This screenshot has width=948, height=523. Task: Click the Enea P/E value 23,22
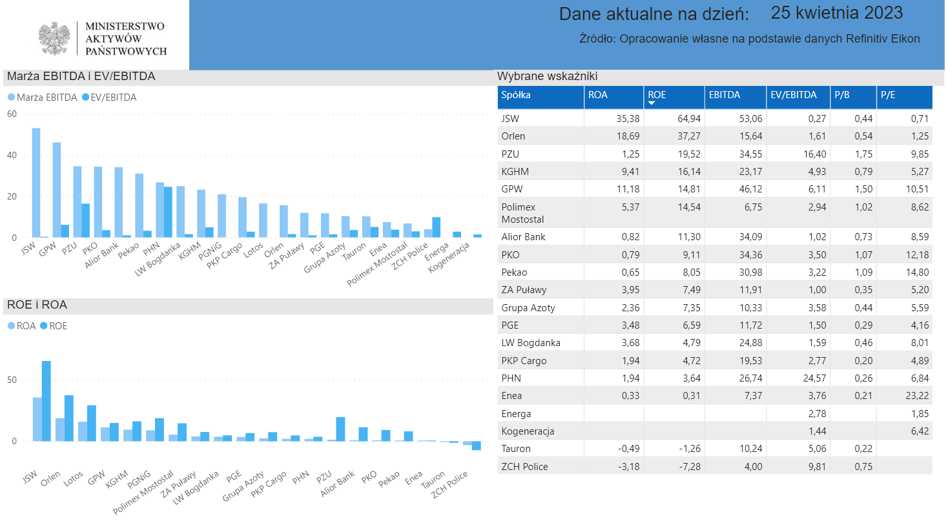[917, 395]
